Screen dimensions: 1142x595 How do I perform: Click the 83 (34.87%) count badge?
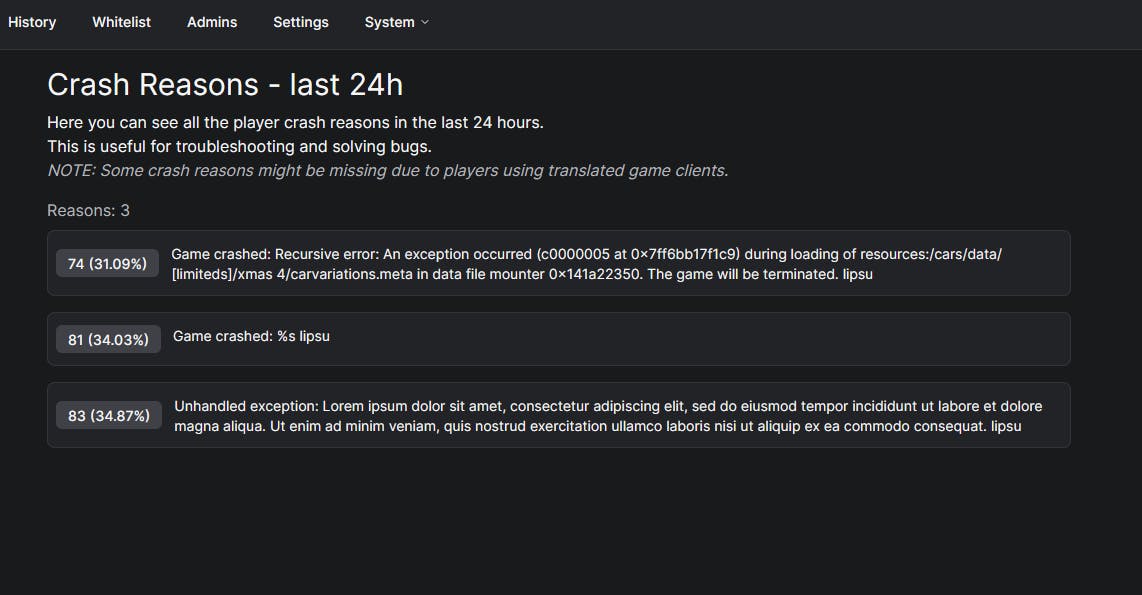click(x=109, y=416)
